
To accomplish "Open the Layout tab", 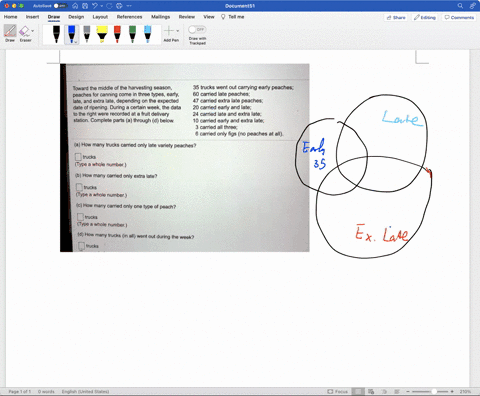I will (x=100, y=17).
